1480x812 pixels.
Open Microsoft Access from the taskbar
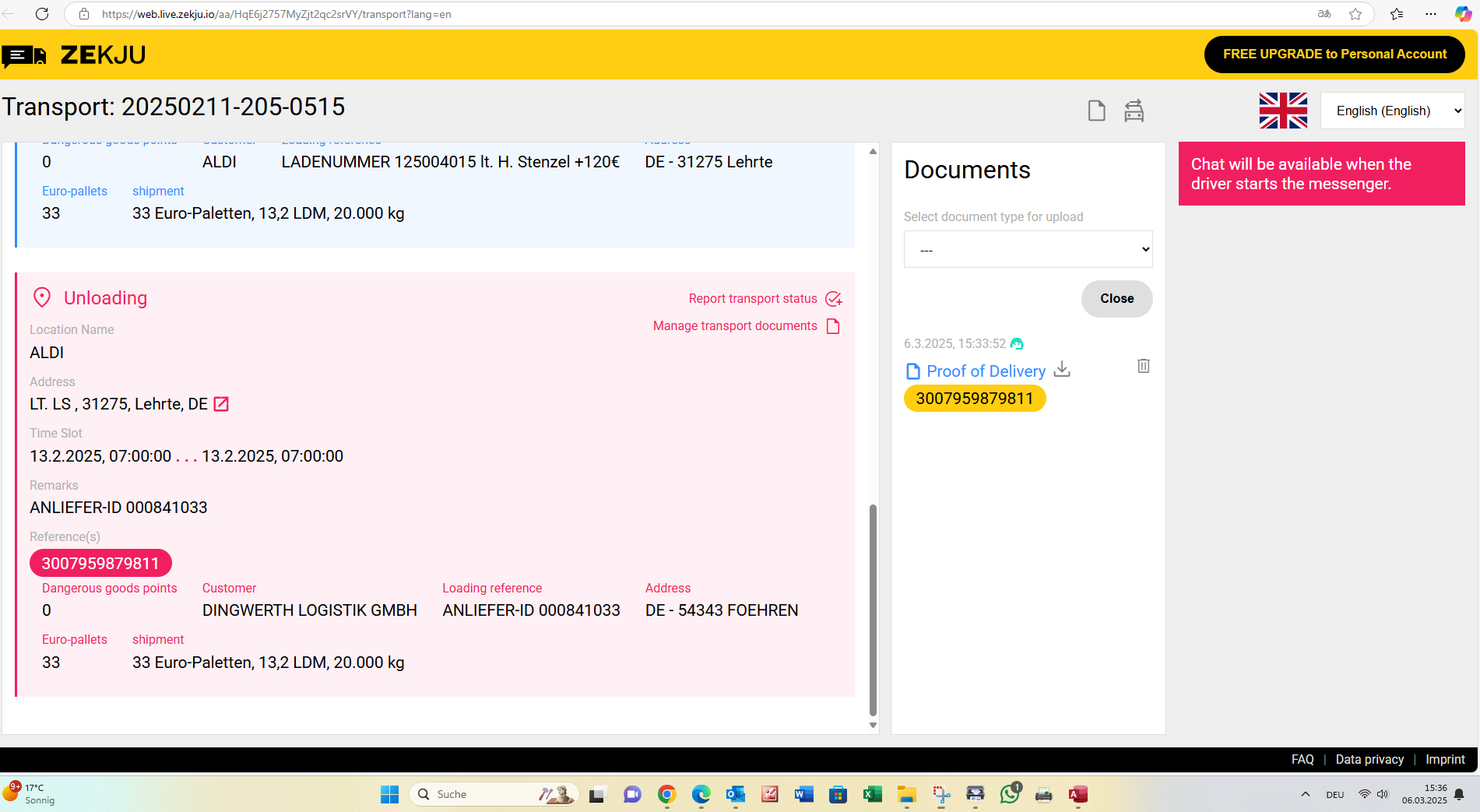[1077, 794]
